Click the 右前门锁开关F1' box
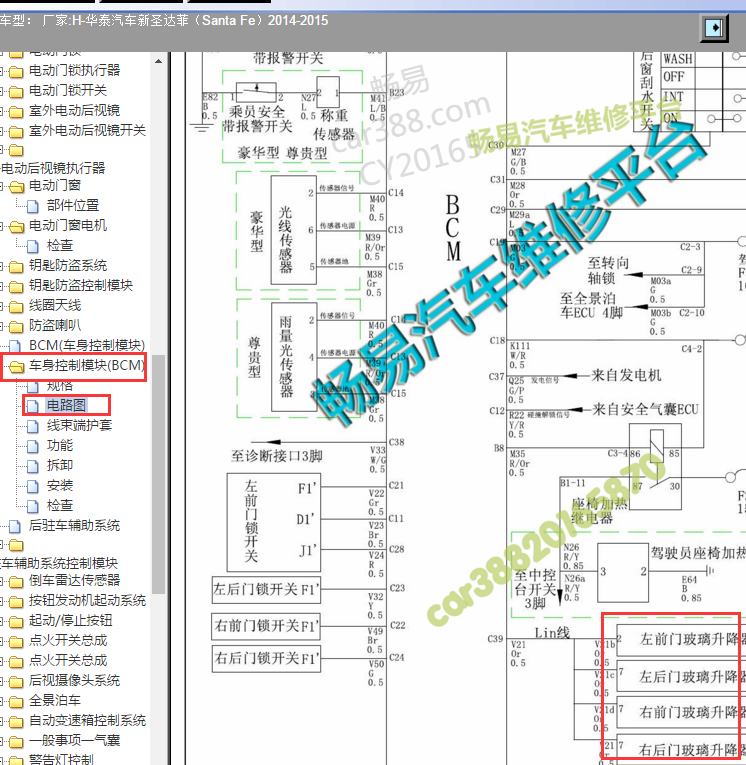This screenshot has height=765, width=746. click(x=266, y=626)
